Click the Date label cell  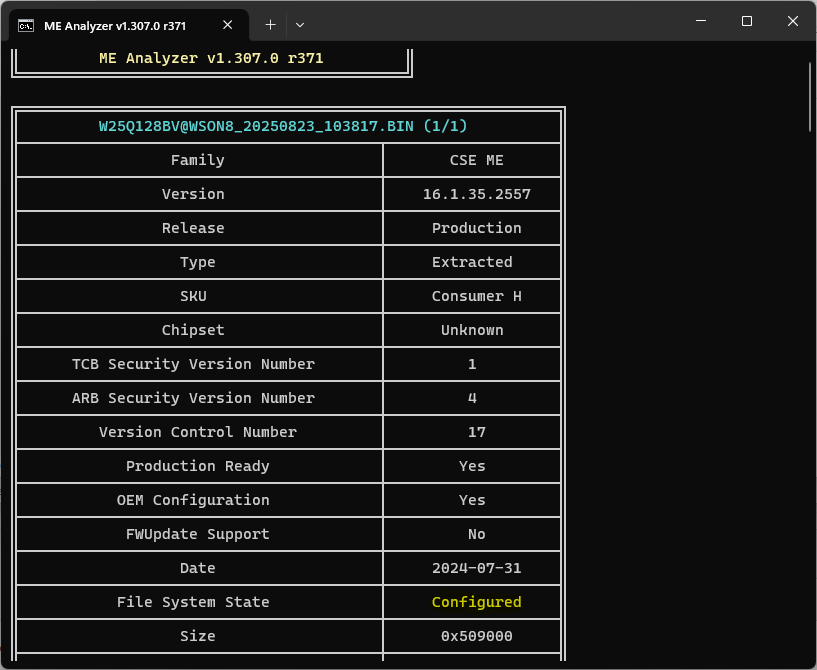[198, 568]
